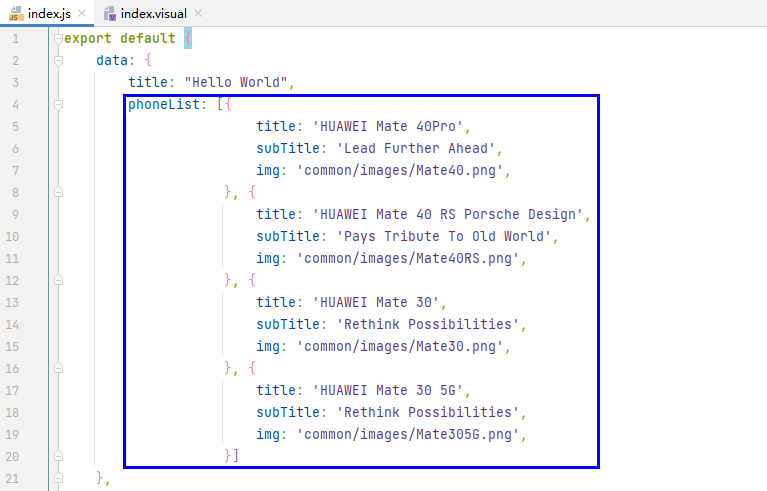Switch to the index.visual tab
The image size is (767, 491).
tap(154, 14)
